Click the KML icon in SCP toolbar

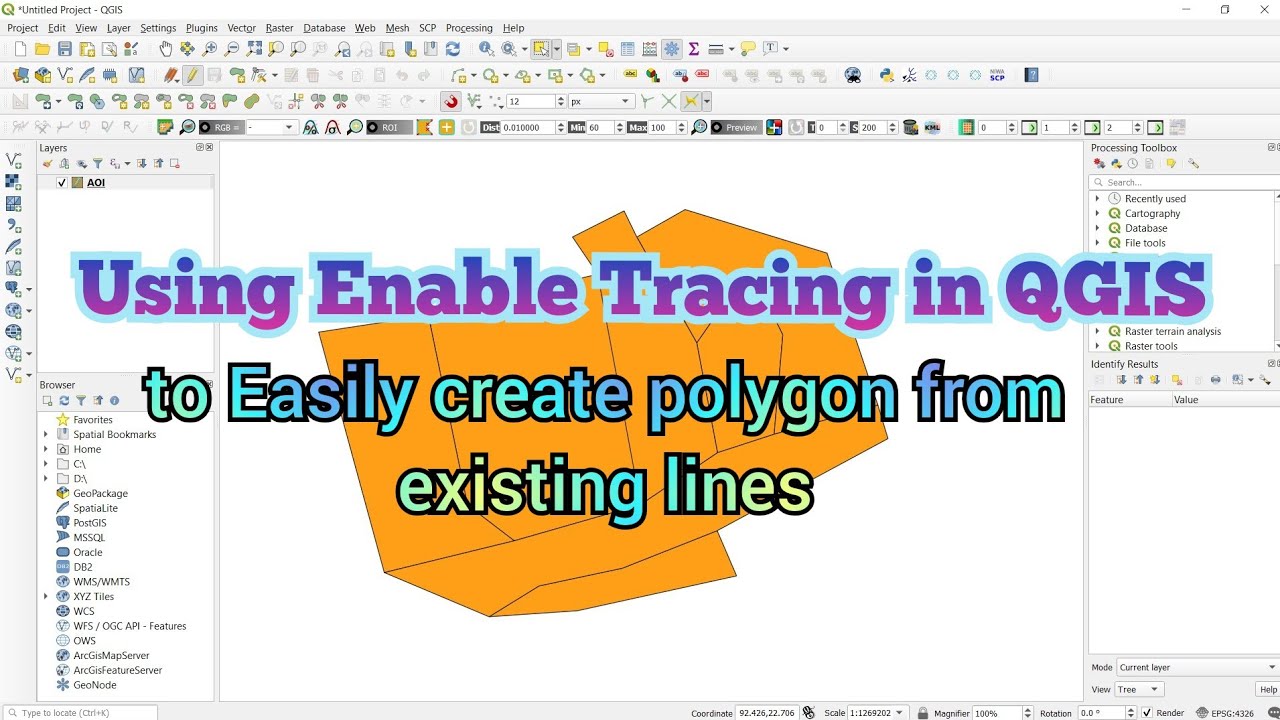point(932,127)
